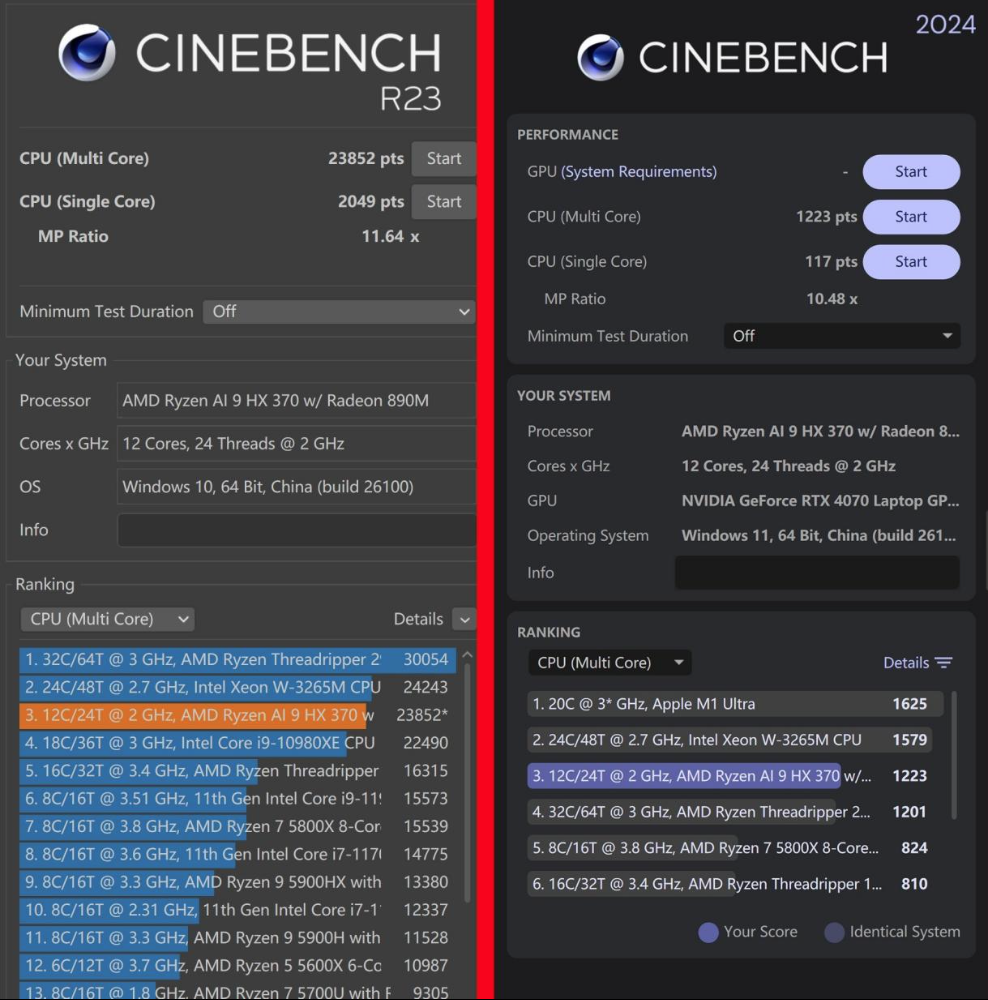Image resolution: width=988 pixels, height=1000 pixels.
Task: Select the Ryzen 9 5900HX 13380 row
Action: [237, 882]
